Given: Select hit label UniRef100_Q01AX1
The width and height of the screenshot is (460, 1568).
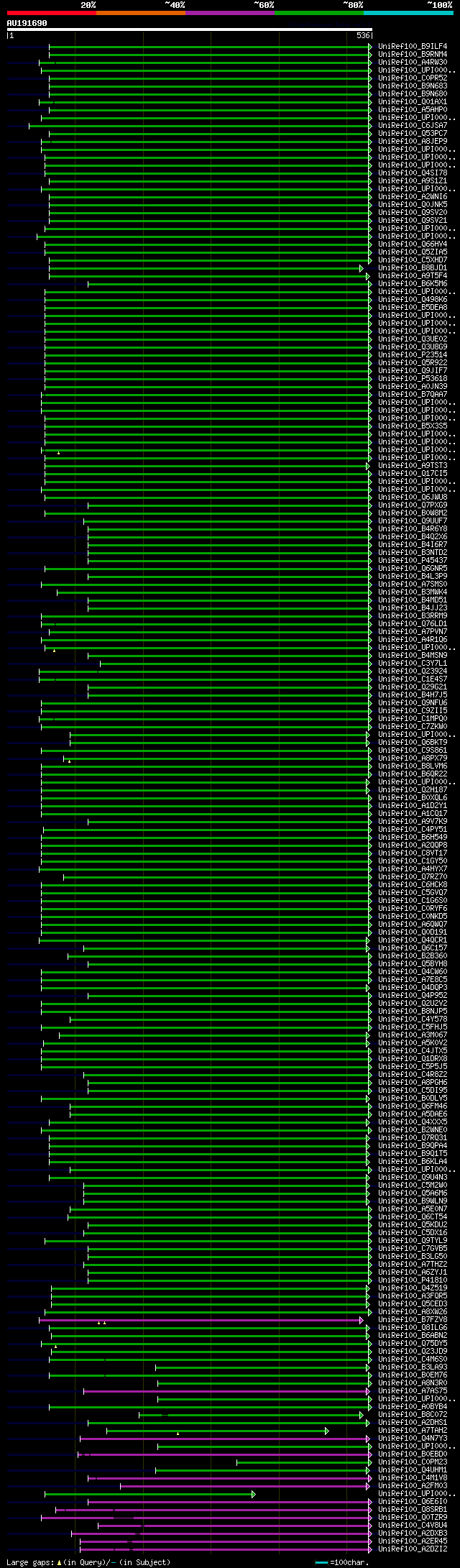Looking at the screenshot, I should coord(413,101).
